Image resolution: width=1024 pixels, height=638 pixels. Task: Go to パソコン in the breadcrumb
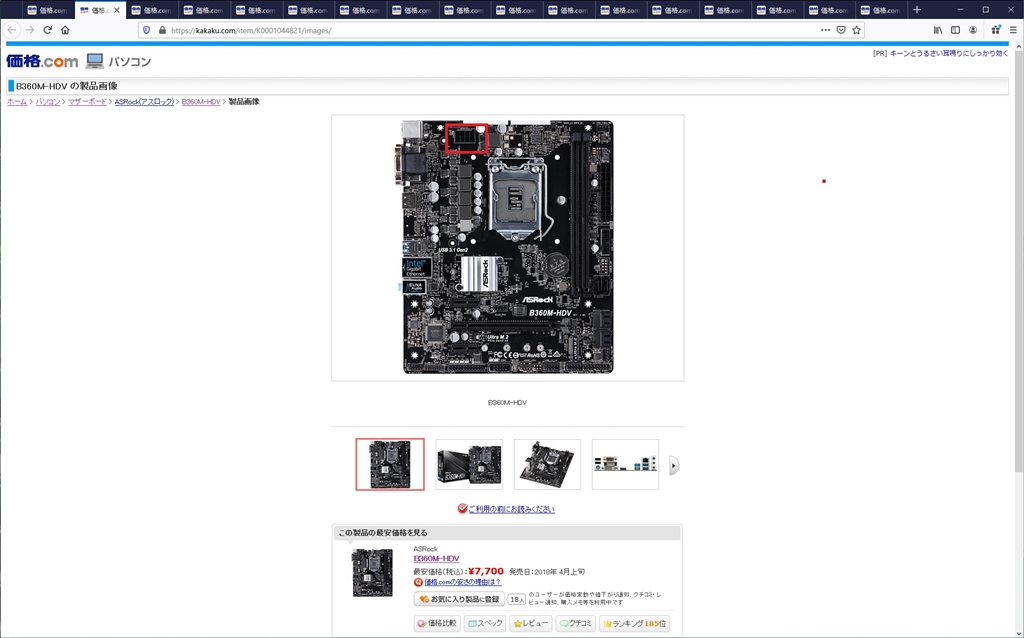pos(48,102)
